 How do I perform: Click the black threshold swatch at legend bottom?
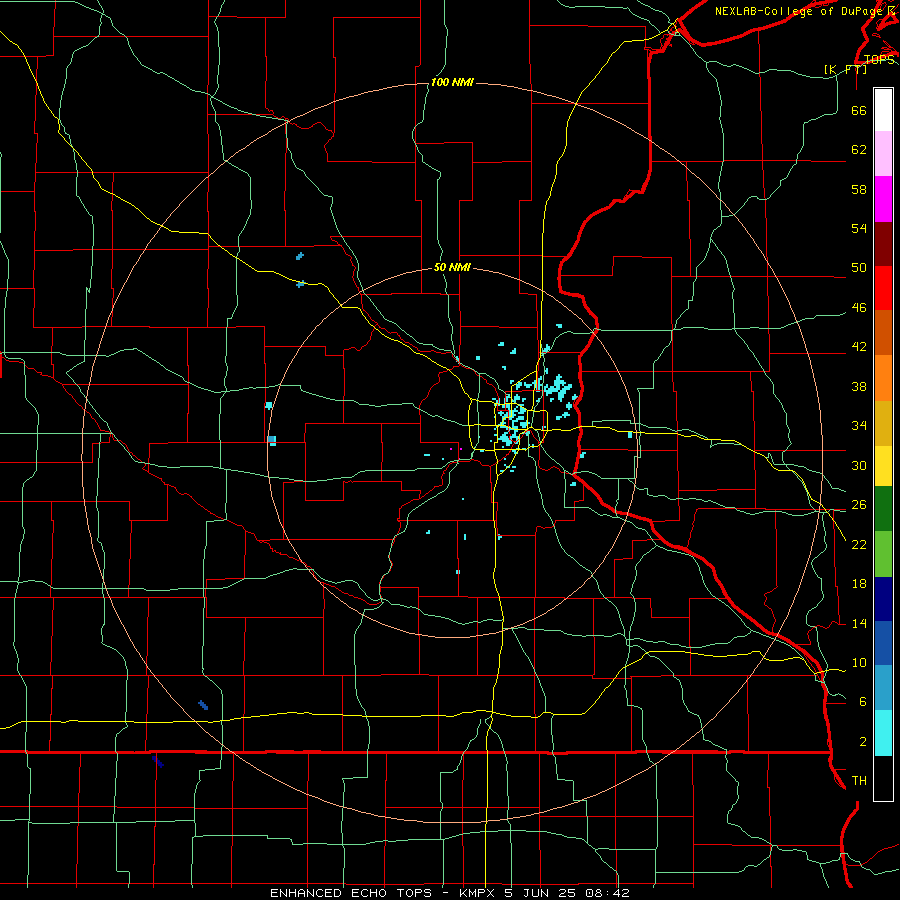click(x=883, y=778)
